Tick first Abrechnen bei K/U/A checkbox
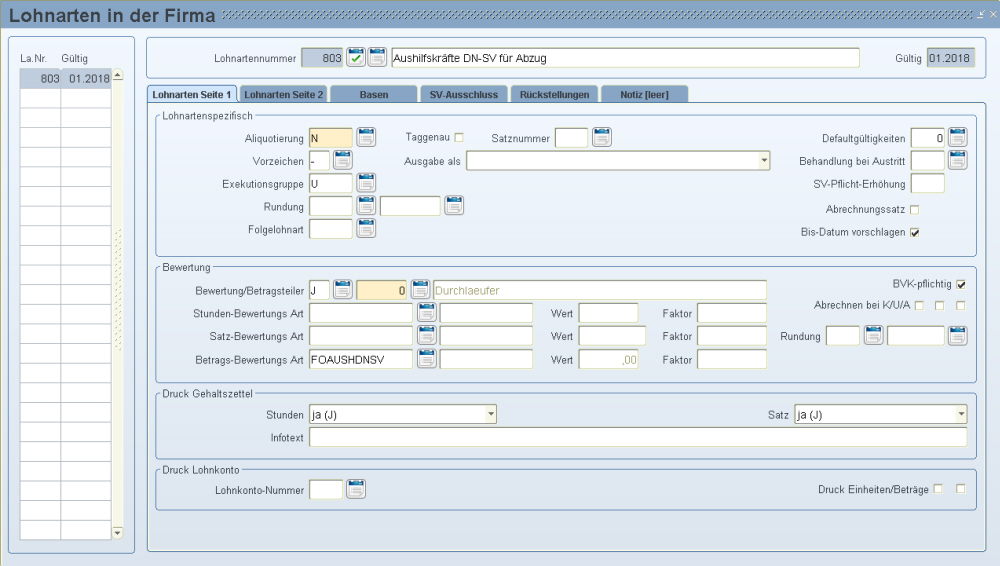 pos(919,306)
